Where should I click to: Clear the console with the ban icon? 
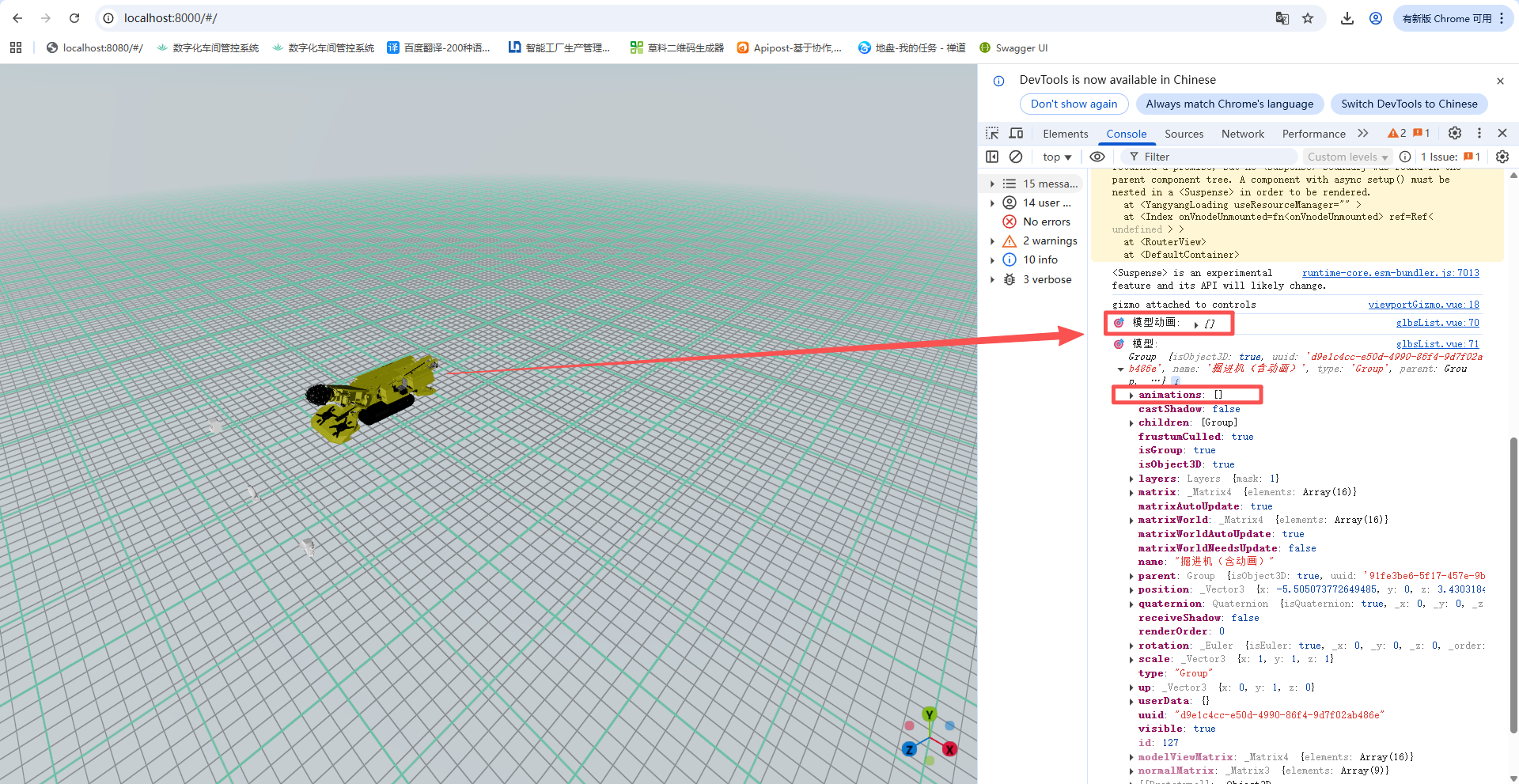tap(1016, 157)
